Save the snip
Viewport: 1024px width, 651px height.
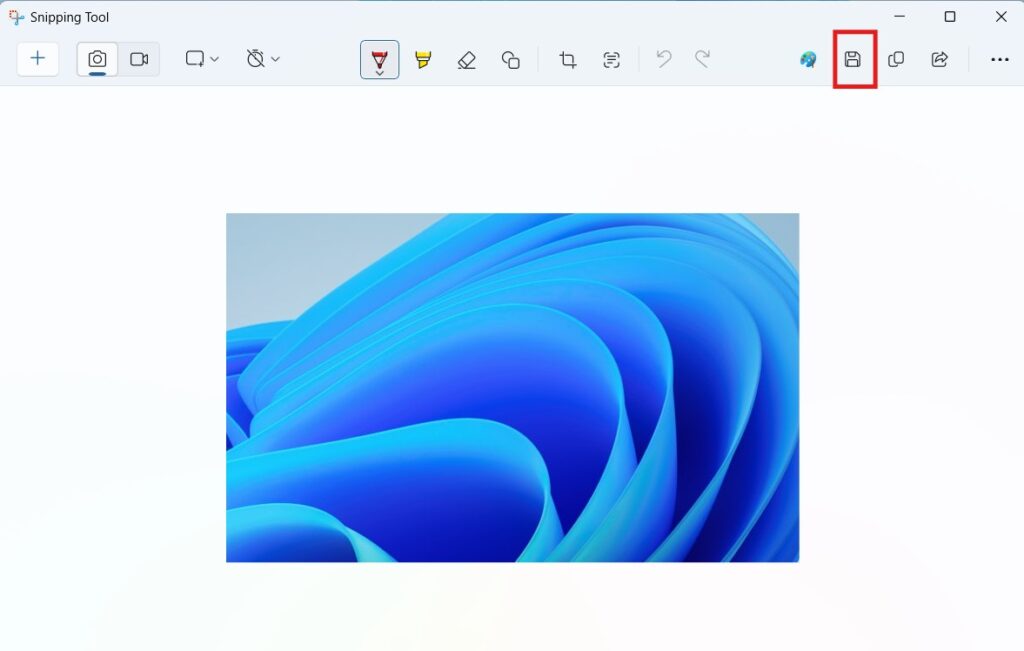(x=852, y=59)
